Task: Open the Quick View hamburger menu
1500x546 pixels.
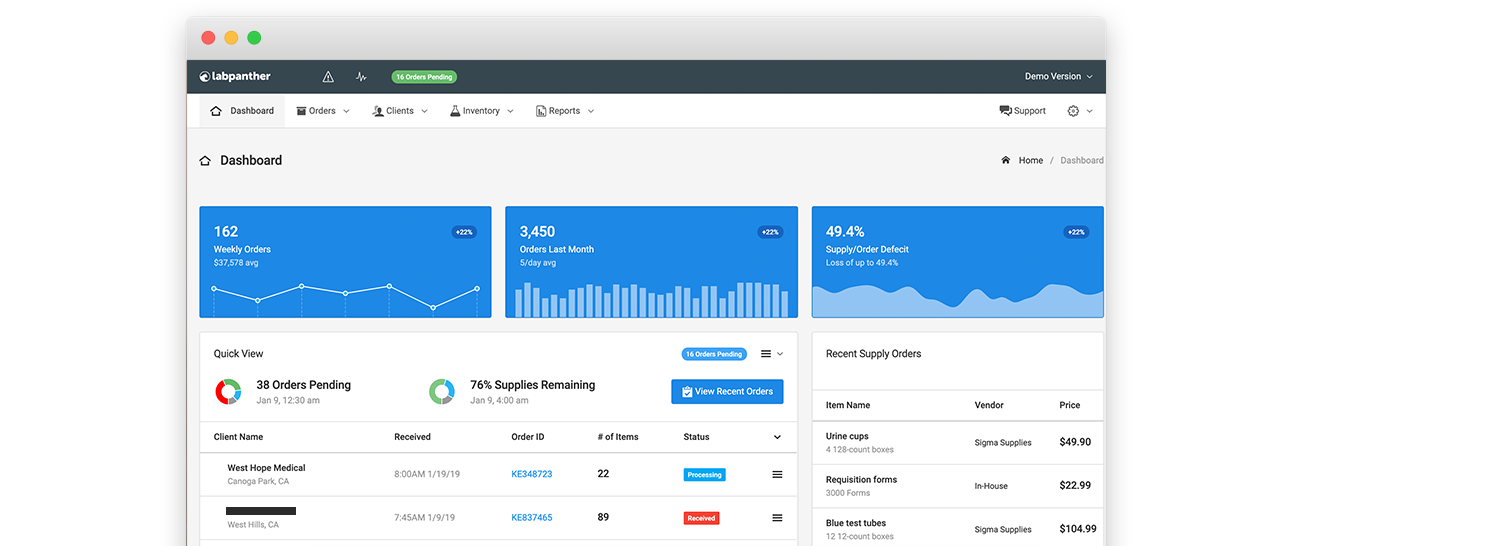Action: [x=766, y=354]
